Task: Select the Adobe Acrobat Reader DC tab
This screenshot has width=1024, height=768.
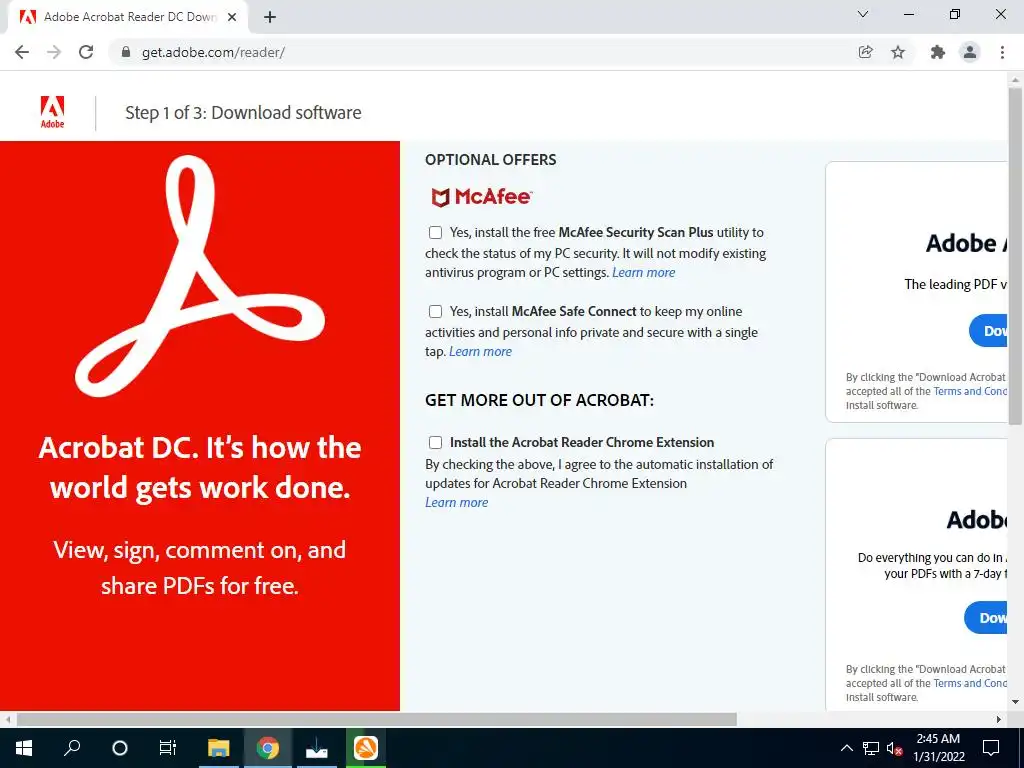Action: [127, 17]
